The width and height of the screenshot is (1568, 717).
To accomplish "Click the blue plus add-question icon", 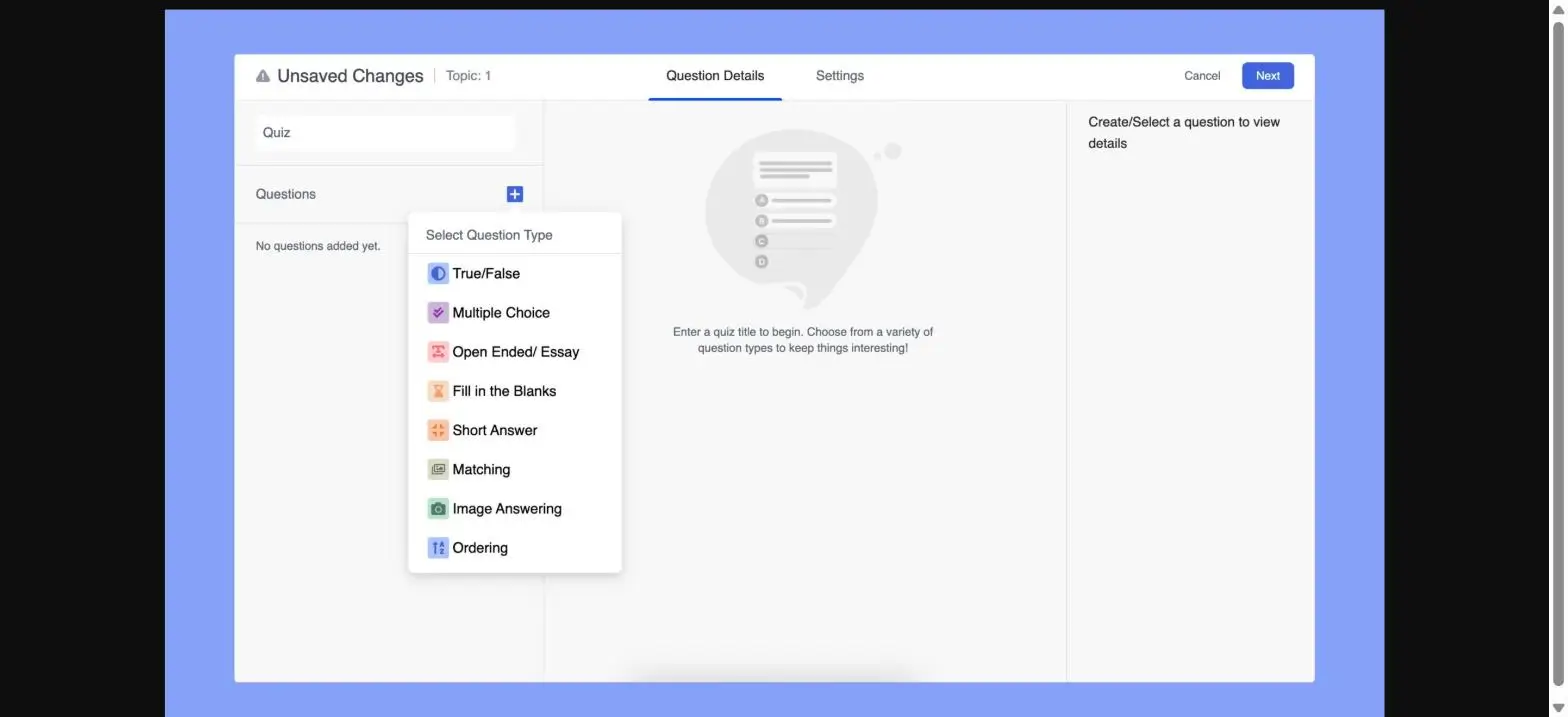I will (x=515, y=194).
